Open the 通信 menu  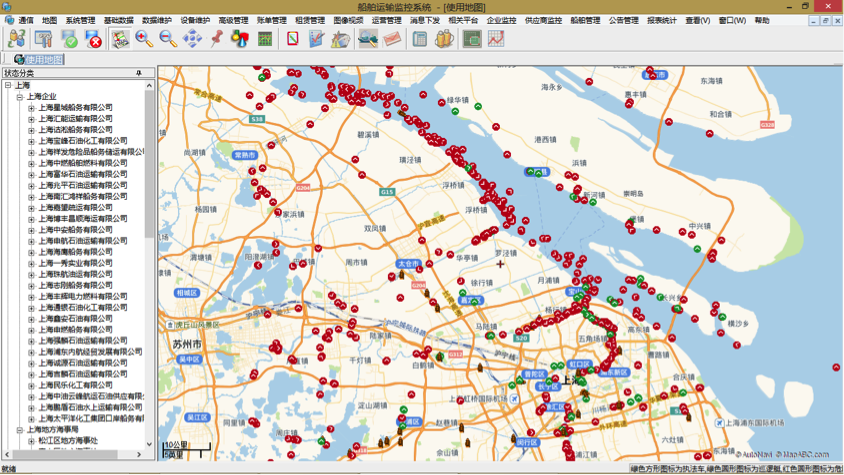pos(26,20)
